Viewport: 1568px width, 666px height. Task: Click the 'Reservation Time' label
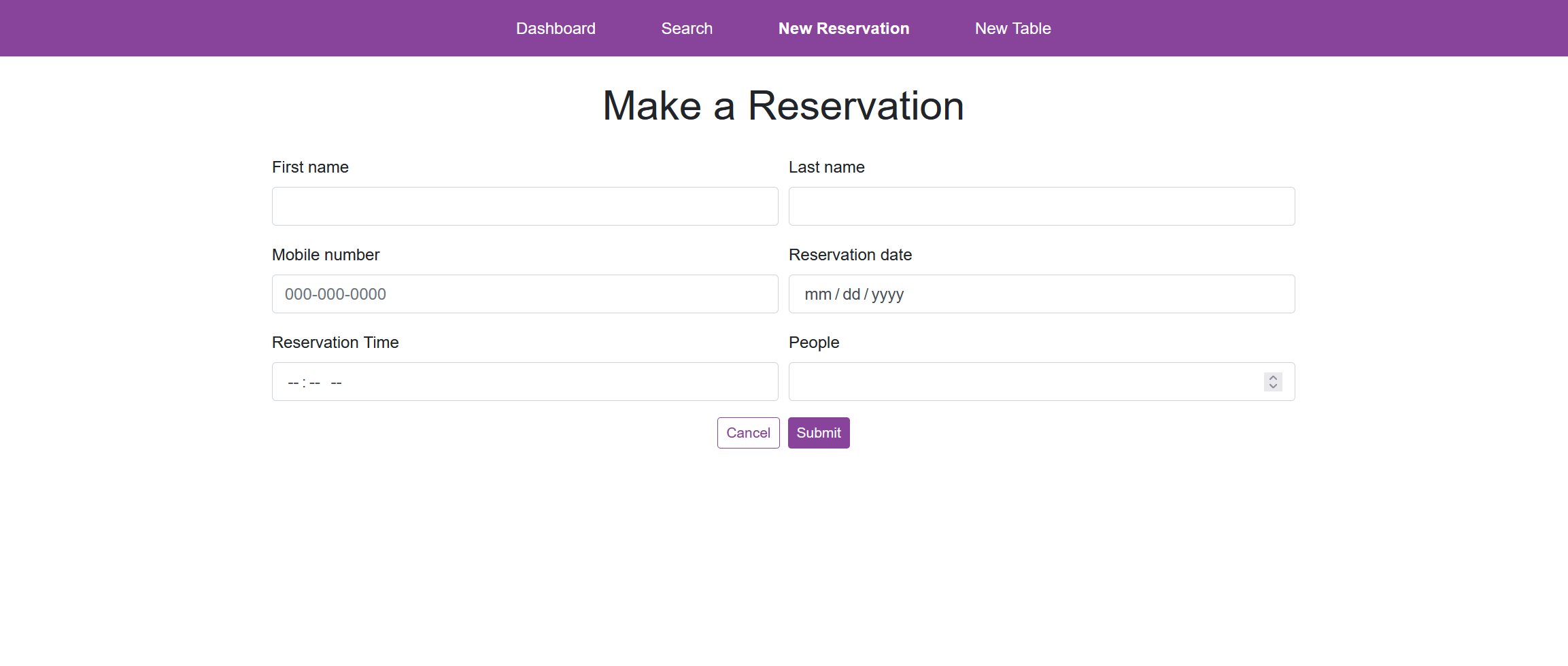pos(335,343)
